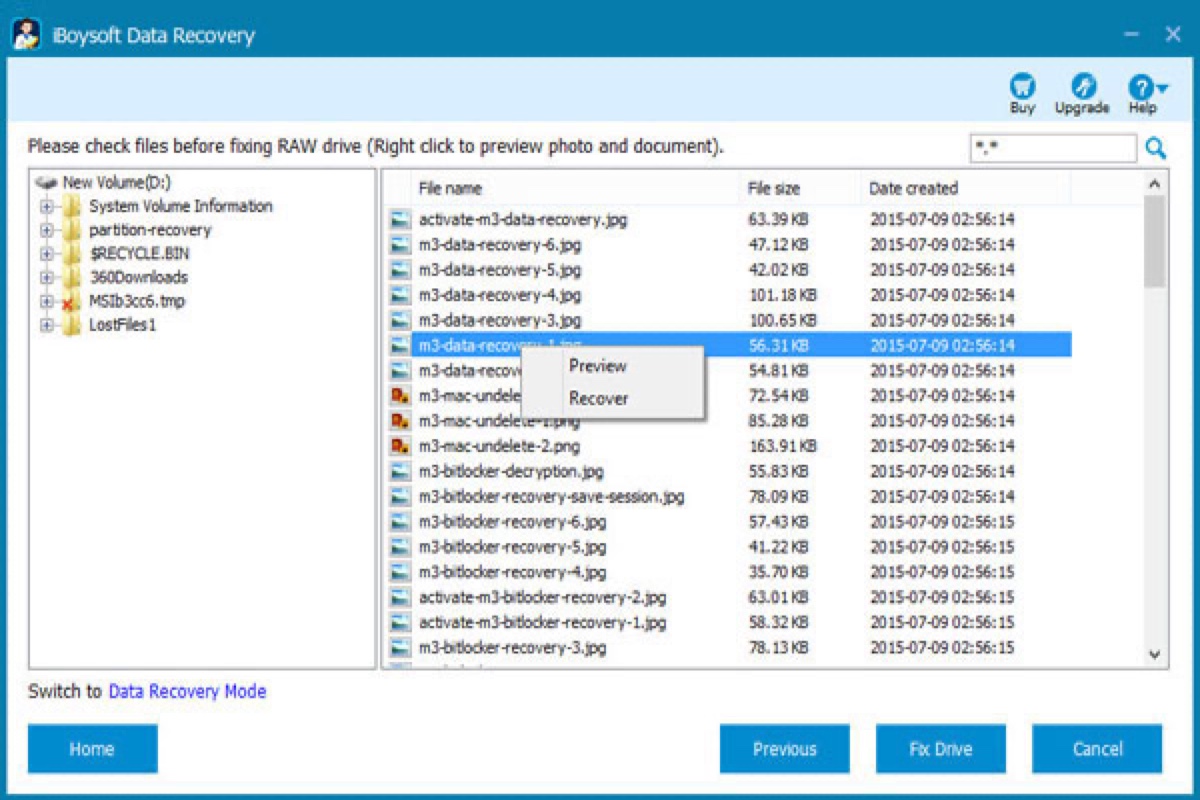The width and height of the screenshot is (1200, 800).
Task: Click the Buy shopping cart icon
Action: (1022, 86)
